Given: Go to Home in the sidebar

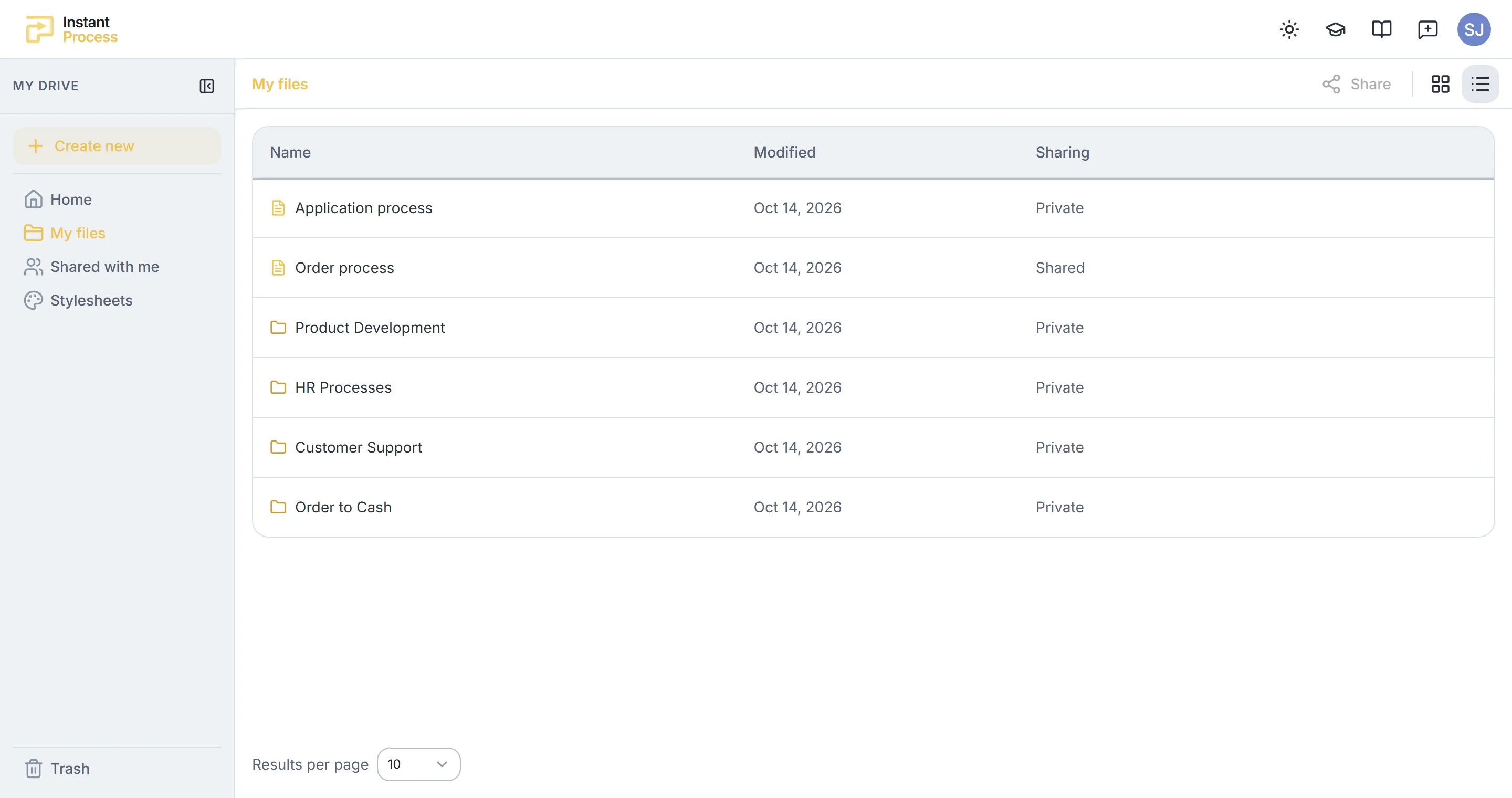Looking at the screenshot, I should tap(58, 199).
